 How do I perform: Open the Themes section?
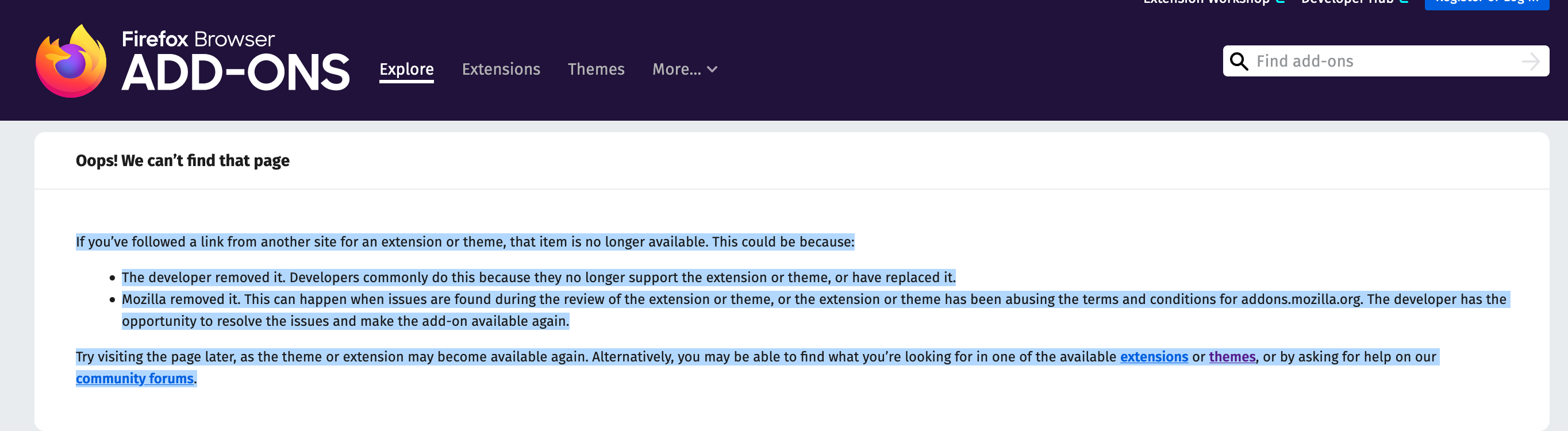[597, 70]
